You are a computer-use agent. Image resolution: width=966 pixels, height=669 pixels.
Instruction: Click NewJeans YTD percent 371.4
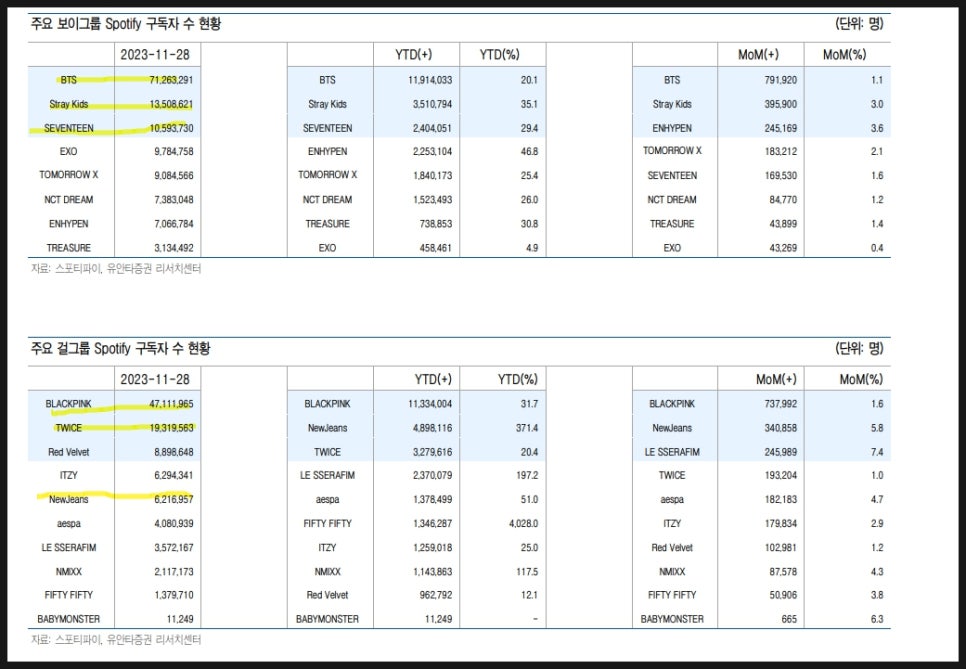coord(527,428)
